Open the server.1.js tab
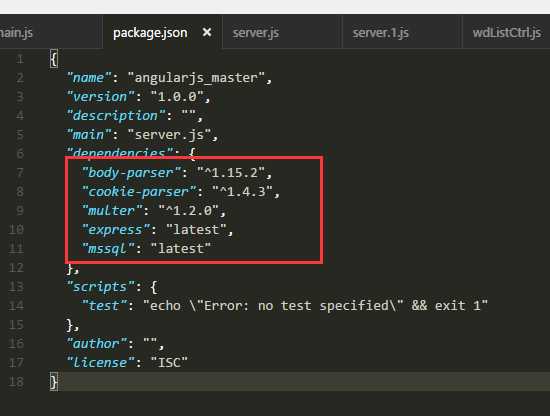Screen dimensions: 550x416 [x=381, y=33]
